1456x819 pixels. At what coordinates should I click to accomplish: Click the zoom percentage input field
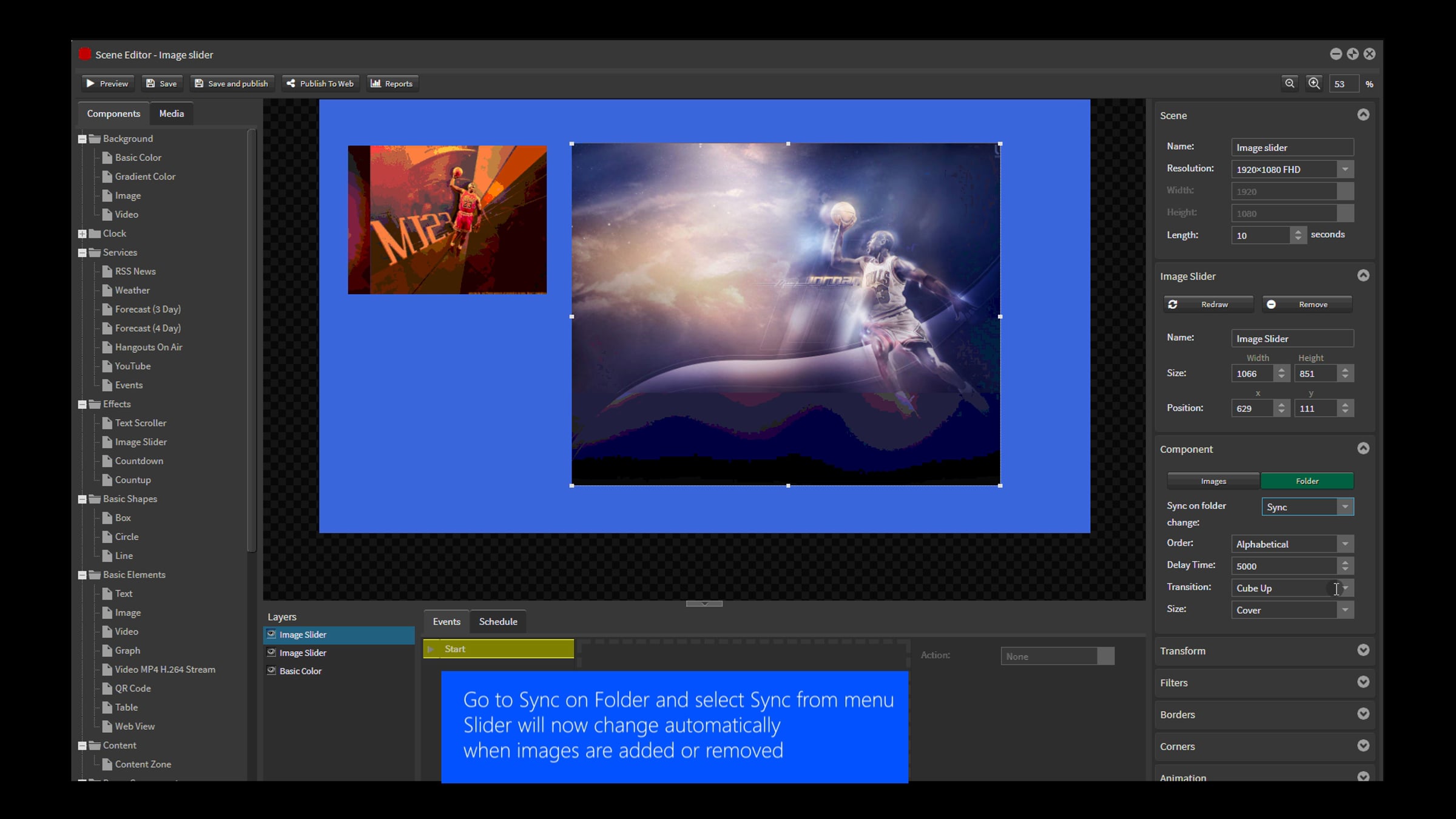pyautogui.click(x=1343, y=84)
